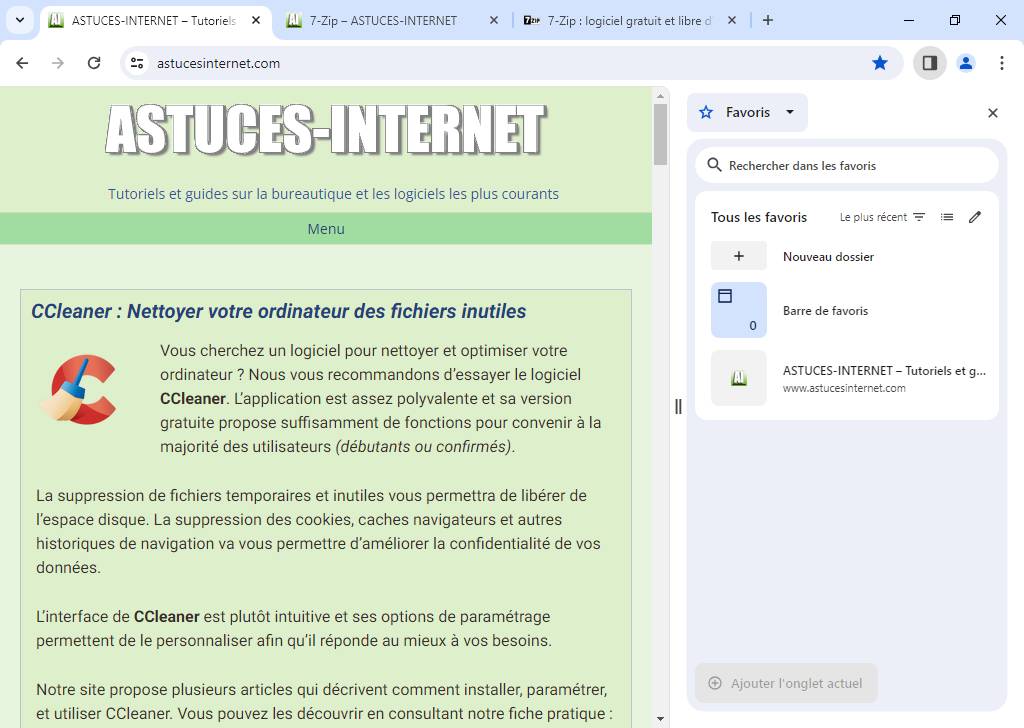Open the Favoris panel dropdown arrow
The height and width of the screenshot is (728, 1024).
(789, 112)
